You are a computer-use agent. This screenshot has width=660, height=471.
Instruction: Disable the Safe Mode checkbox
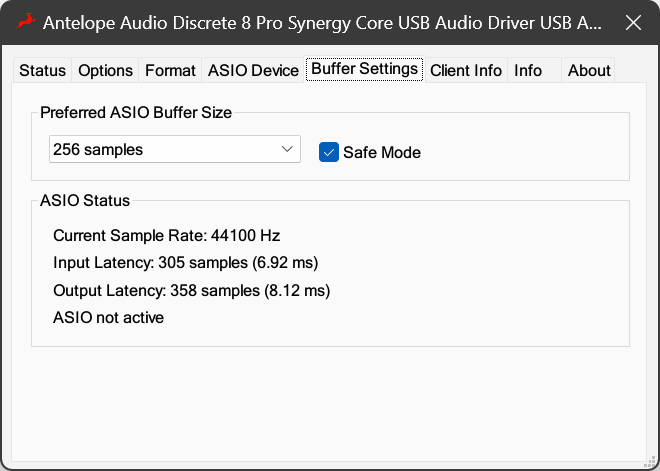329,152
